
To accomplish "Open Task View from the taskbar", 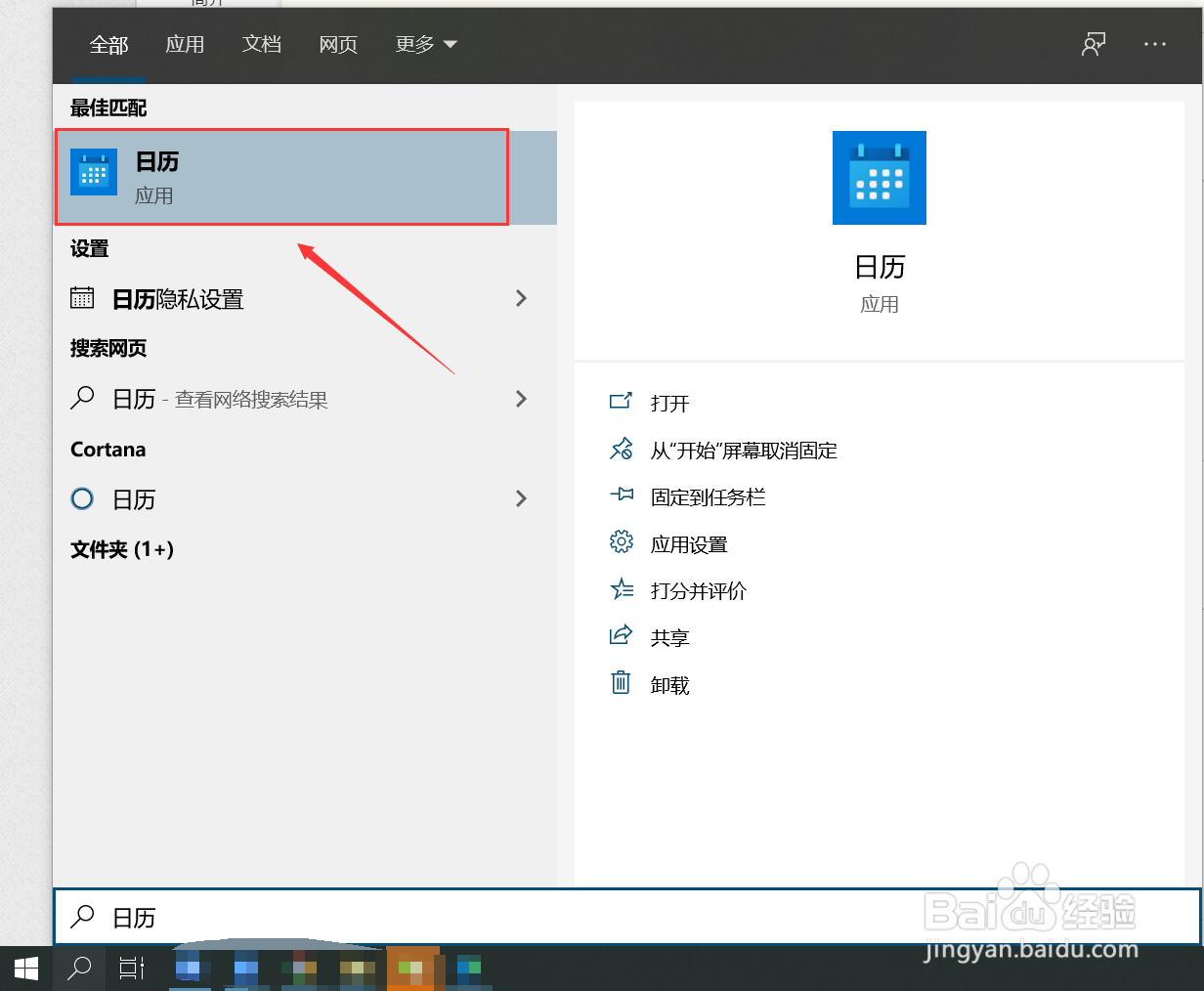I will pos(132,968).
